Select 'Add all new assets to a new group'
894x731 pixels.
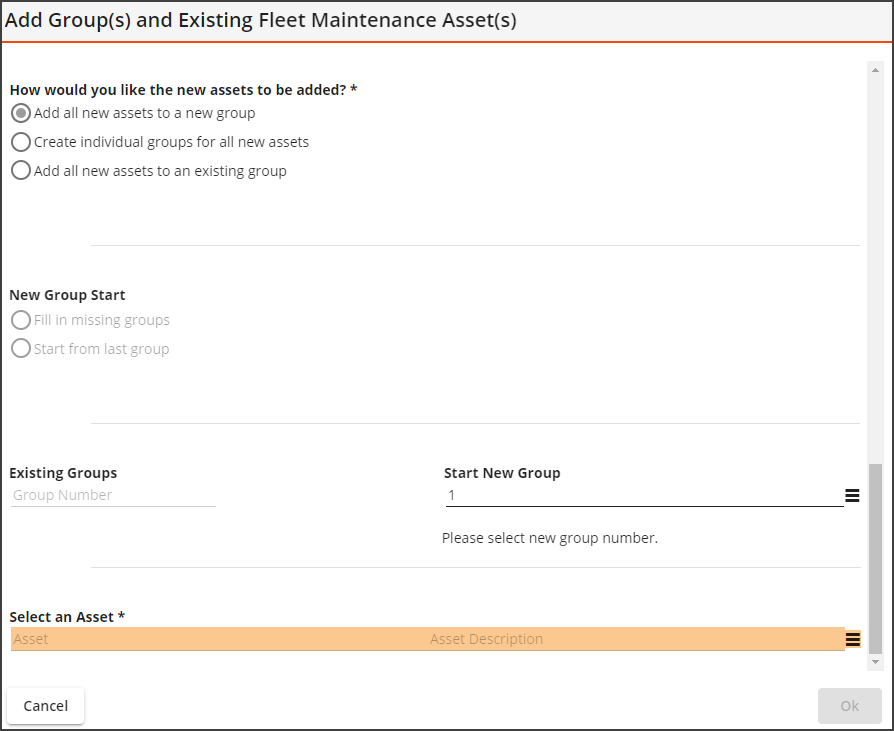click(x=21, y=113)
